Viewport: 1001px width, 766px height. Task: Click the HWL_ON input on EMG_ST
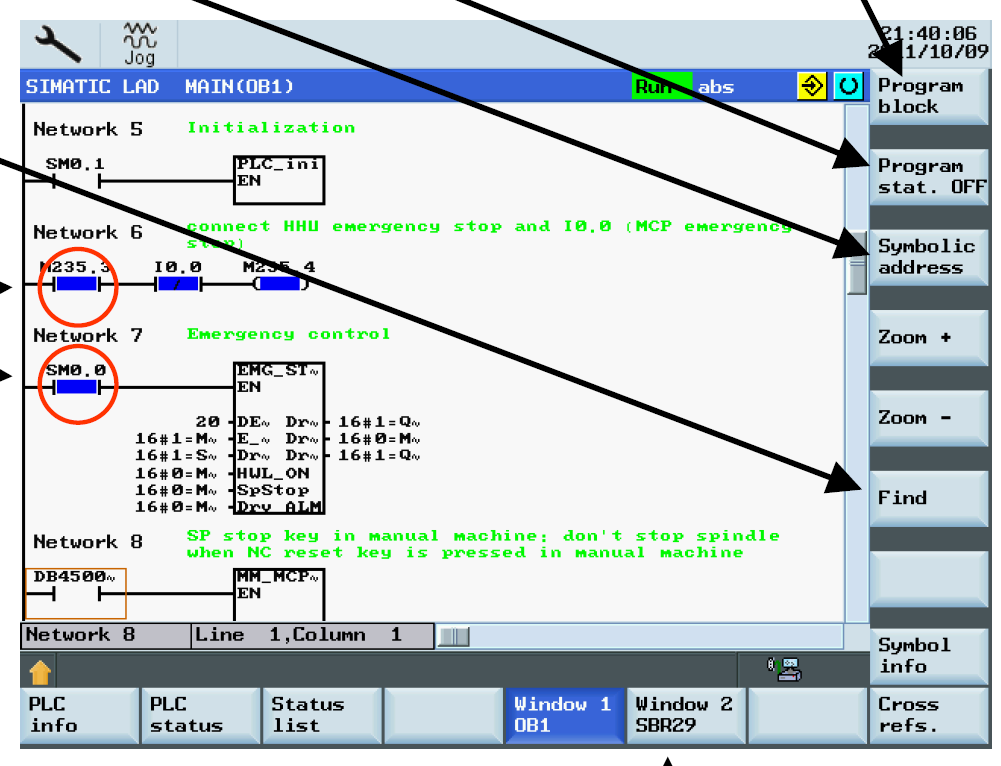(273, 473)
